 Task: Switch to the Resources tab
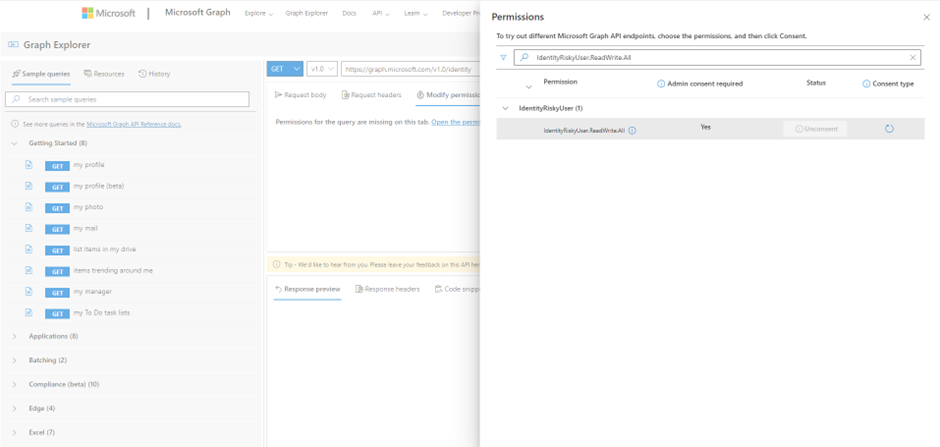[x=104, y=74]
